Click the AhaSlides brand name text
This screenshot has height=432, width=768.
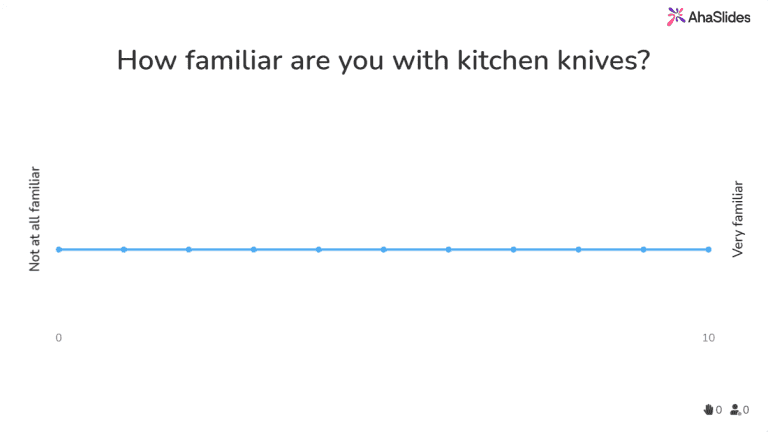point(714,16)
